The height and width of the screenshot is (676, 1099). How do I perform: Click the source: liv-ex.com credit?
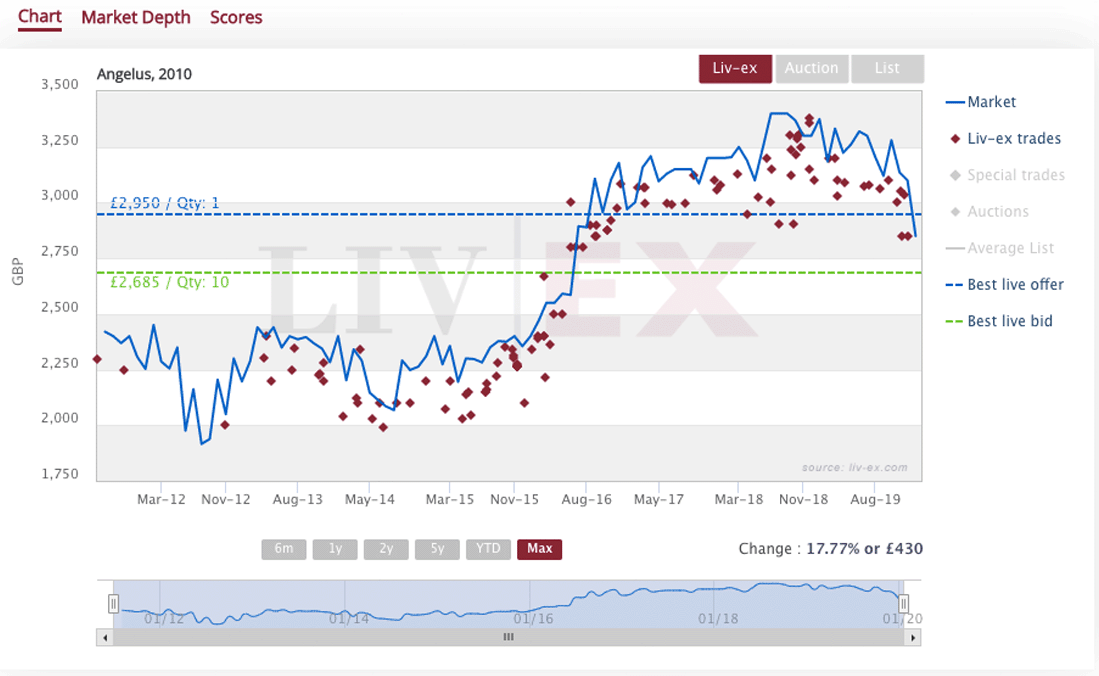pos(854,468)
